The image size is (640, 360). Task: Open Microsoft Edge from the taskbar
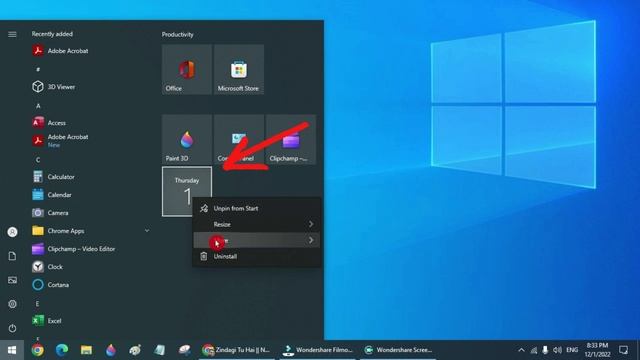click(x=62, y=350)
